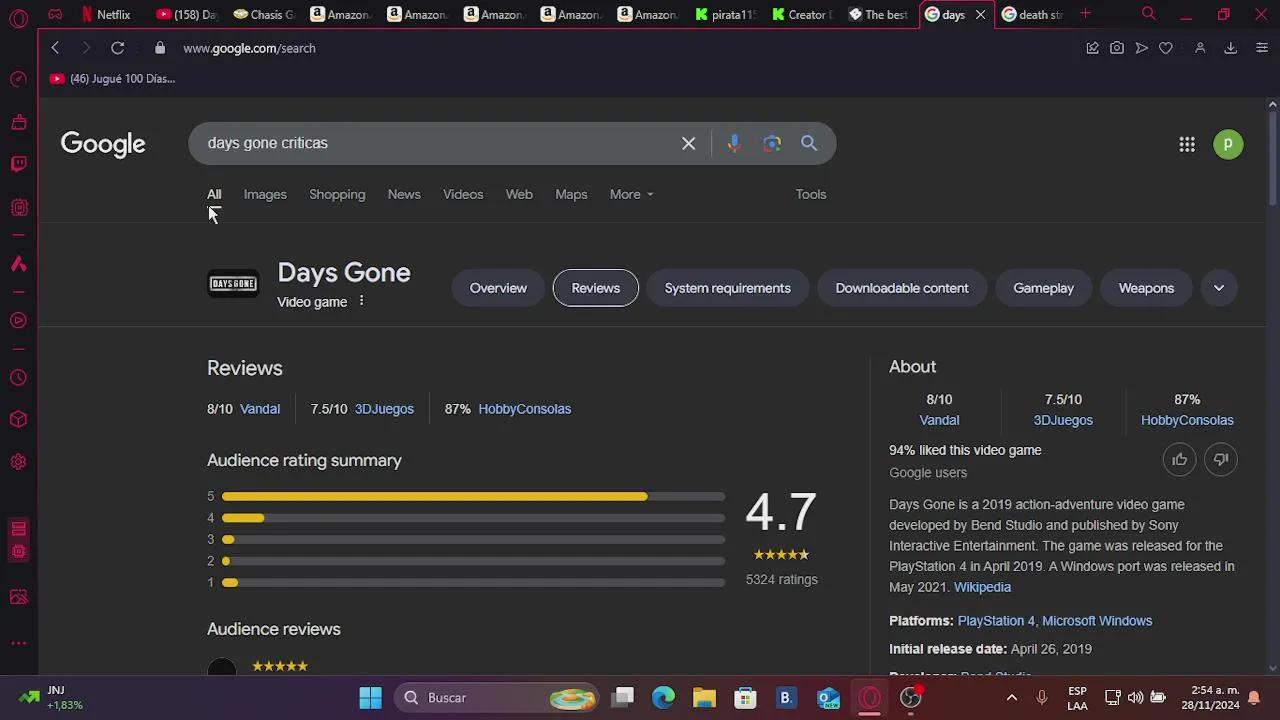Viewport: 1280px width, 720px height.
Task: Open Vandal review link under Reviews
Action: (x=260, y=409)
